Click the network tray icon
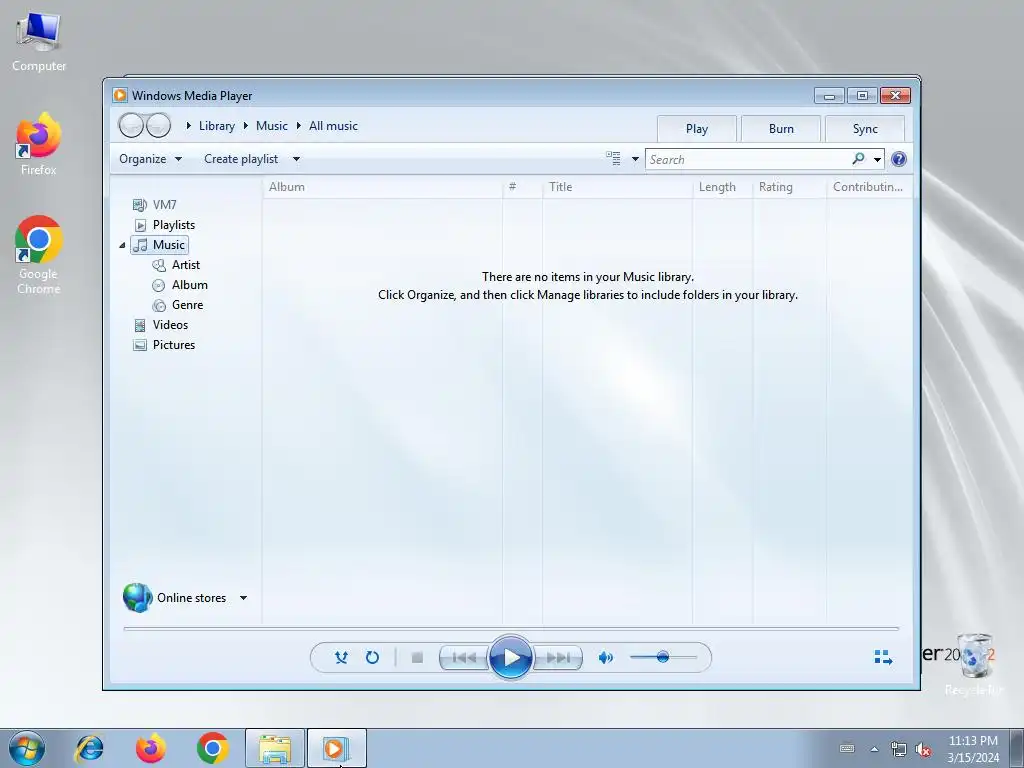The width and height of the screenshot is (1024, 768). pyautogui.click(x=899, y=749)
